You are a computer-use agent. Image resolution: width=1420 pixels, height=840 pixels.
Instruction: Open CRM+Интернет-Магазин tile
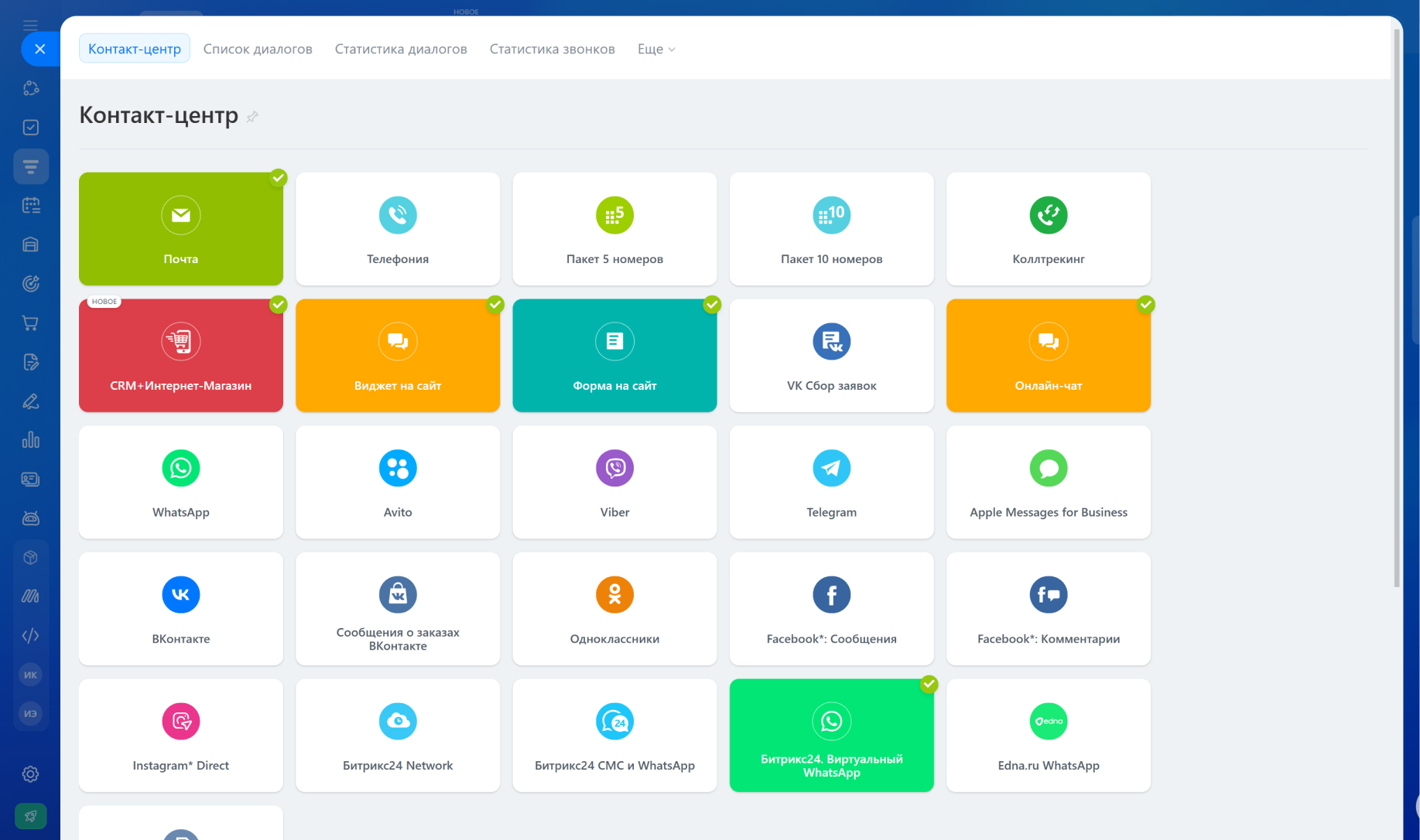click(x=180, y=356)
